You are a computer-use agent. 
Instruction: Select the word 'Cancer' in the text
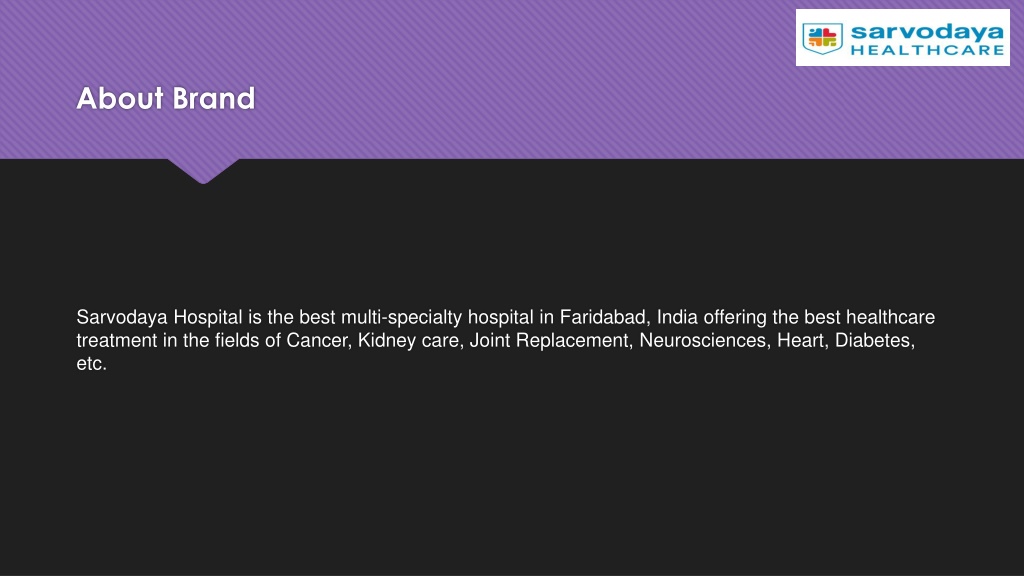[317, 340]
